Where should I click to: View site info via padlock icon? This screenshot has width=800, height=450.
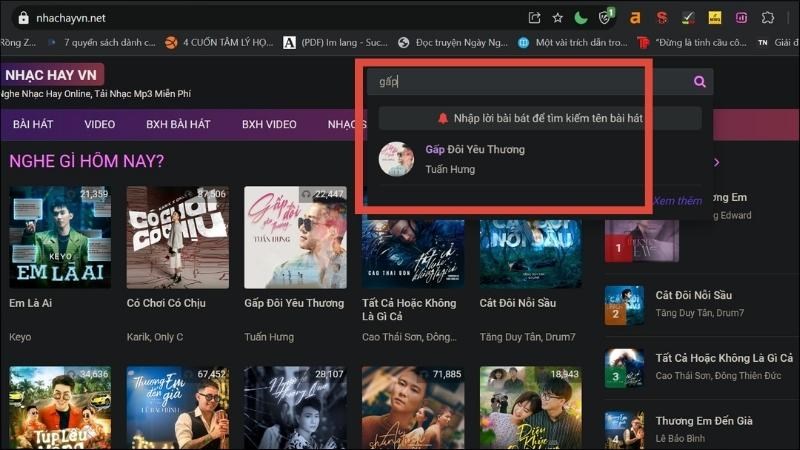tap(23, 17)
